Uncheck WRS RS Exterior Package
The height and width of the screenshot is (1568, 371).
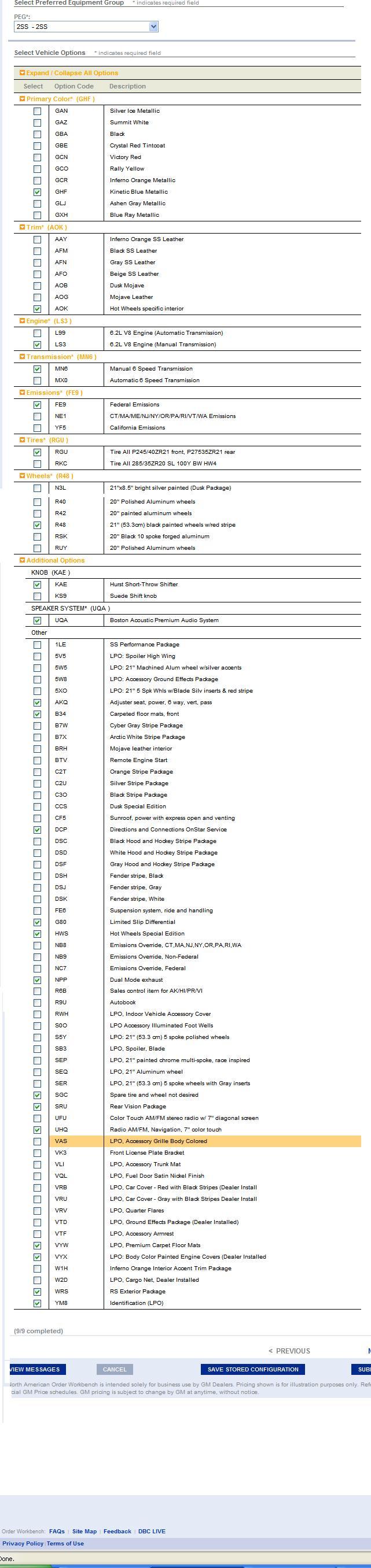pos(37,1292)
